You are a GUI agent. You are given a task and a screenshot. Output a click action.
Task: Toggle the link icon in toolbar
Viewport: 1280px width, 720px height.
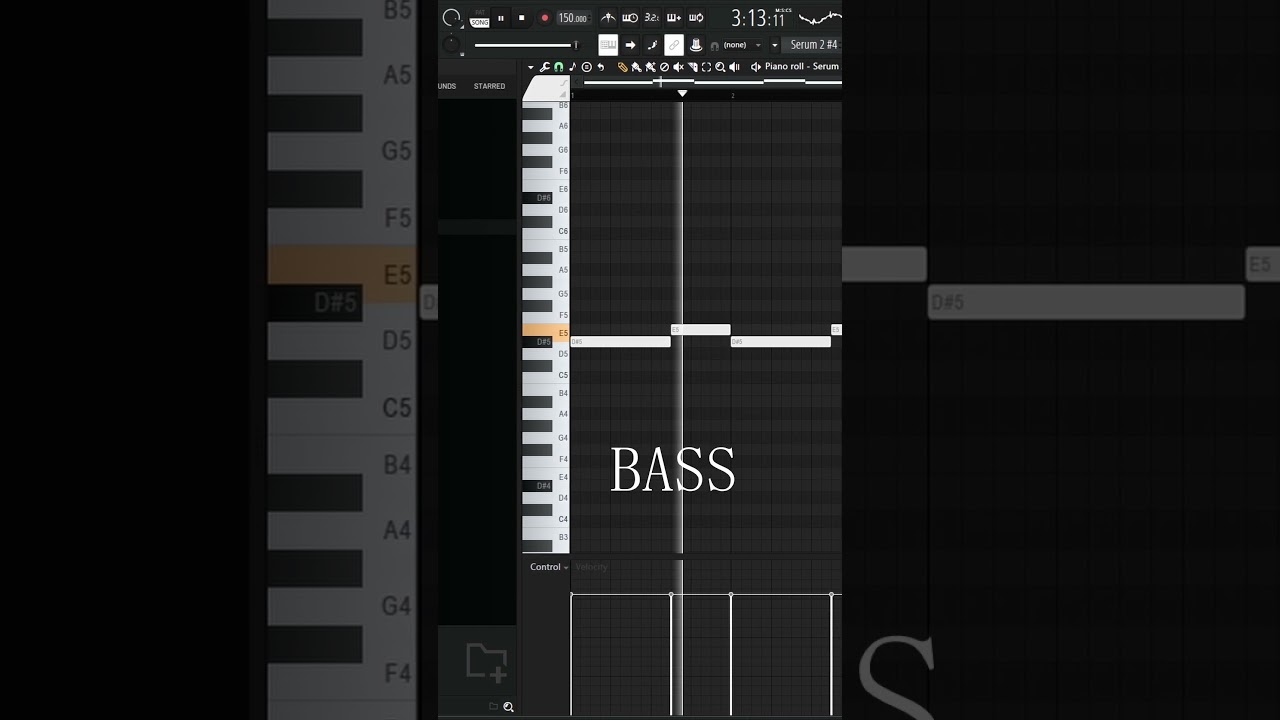pos(674,45)
